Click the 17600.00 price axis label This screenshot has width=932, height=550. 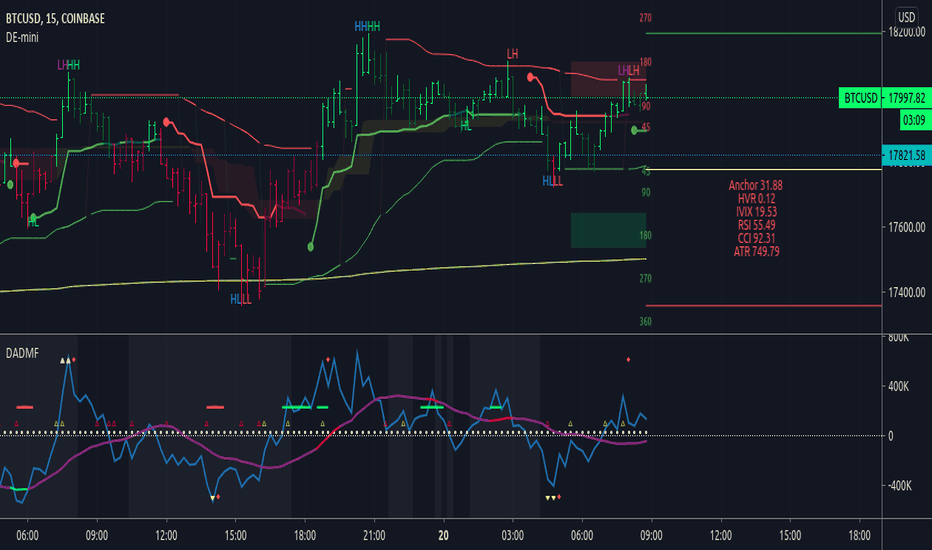[x=907, y=227]
